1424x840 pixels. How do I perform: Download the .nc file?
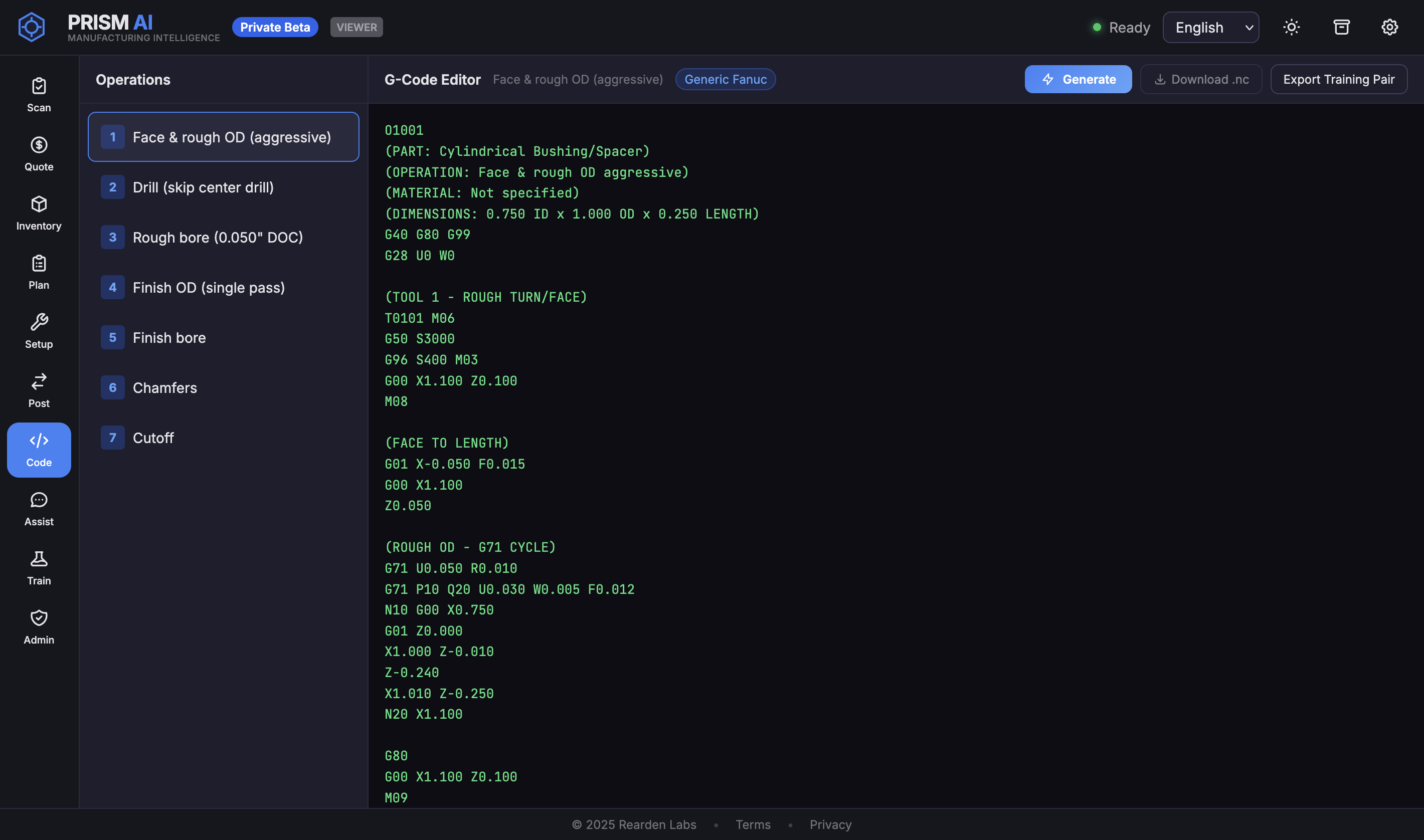click(1200, 79)
